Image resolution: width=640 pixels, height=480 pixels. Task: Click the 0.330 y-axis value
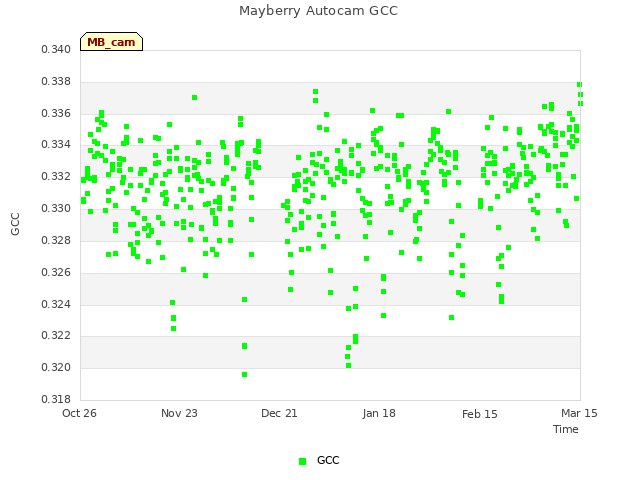(x=56, y=209)
